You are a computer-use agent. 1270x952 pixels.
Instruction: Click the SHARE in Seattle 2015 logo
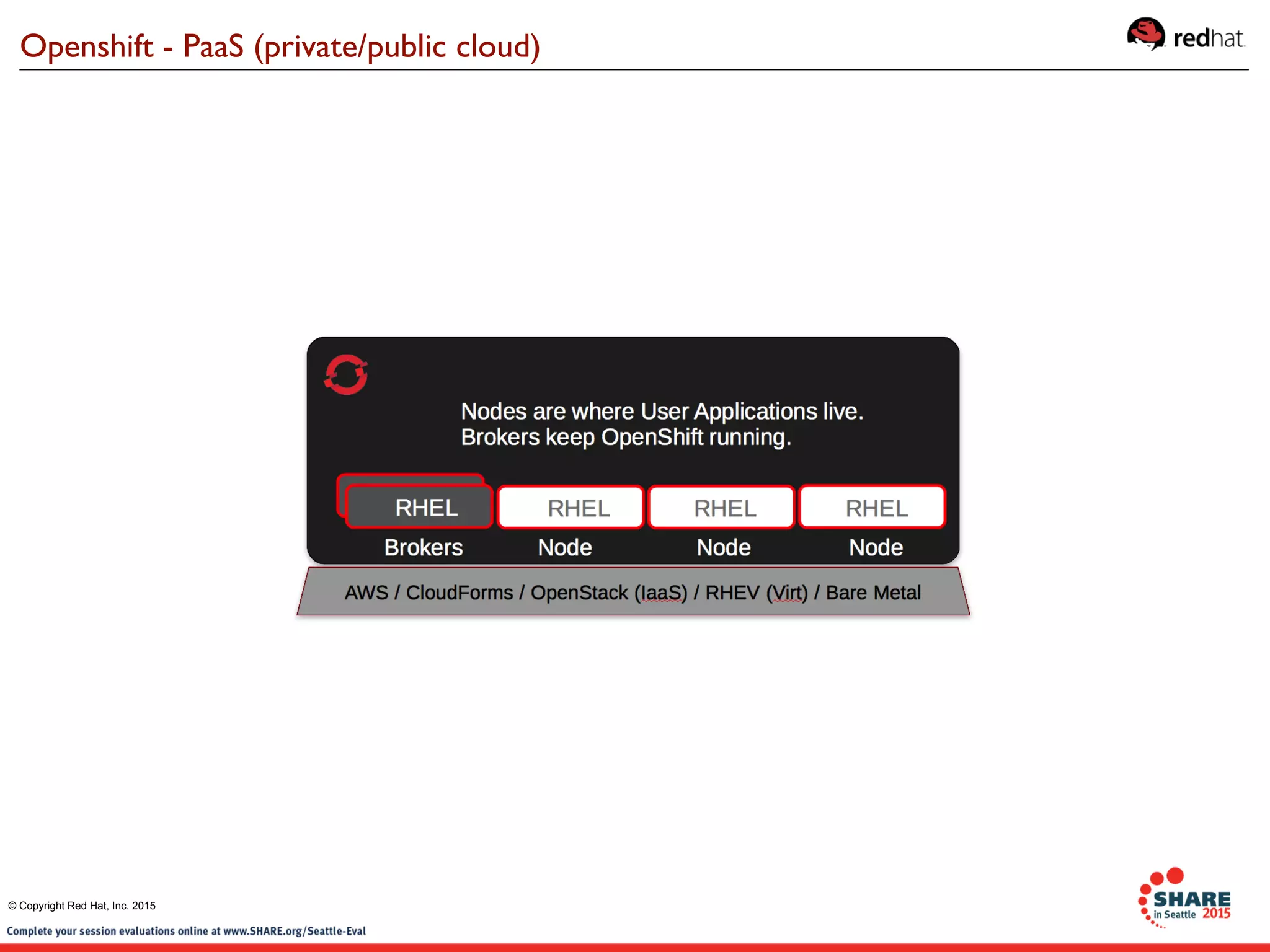click(x=1184, y=898)
